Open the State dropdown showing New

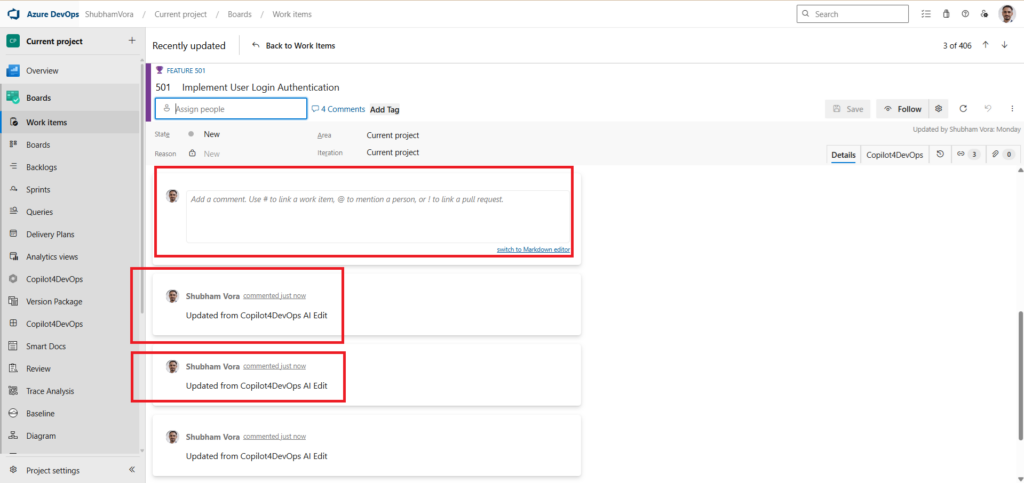(211, 134)
